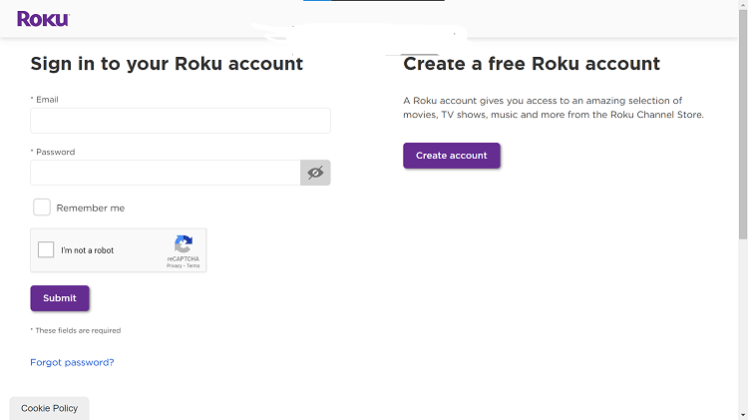
Task: Click the Remember me label text
Action: (x=90, y=208)
